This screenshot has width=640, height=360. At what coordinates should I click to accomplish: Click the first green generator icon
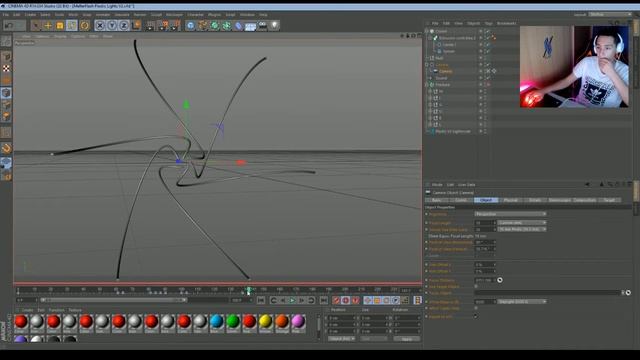pyautogui.click(x=214, y=26)
